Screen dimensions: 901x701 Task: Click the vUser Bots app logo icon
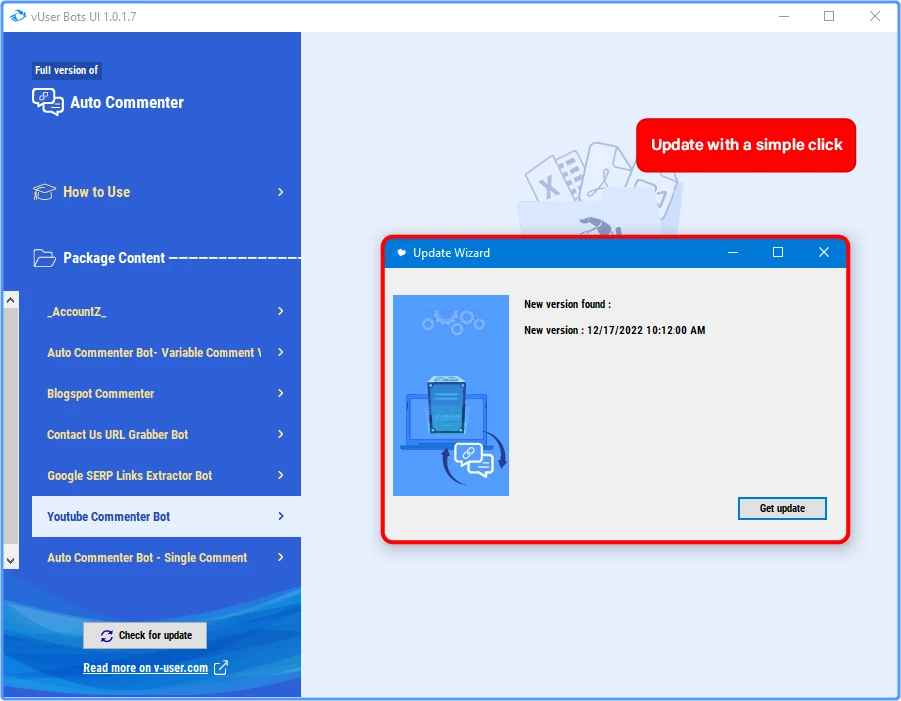[x=17, y=16]
